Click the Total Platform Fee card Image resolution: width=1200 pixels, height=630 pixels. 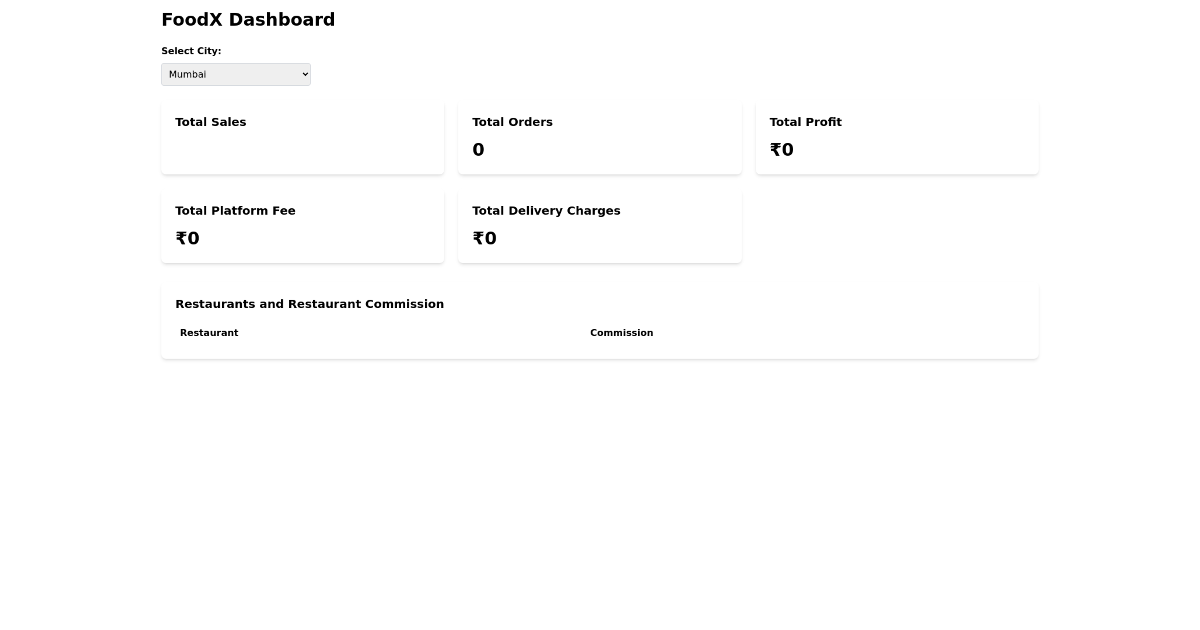click(x=302, y=225)
